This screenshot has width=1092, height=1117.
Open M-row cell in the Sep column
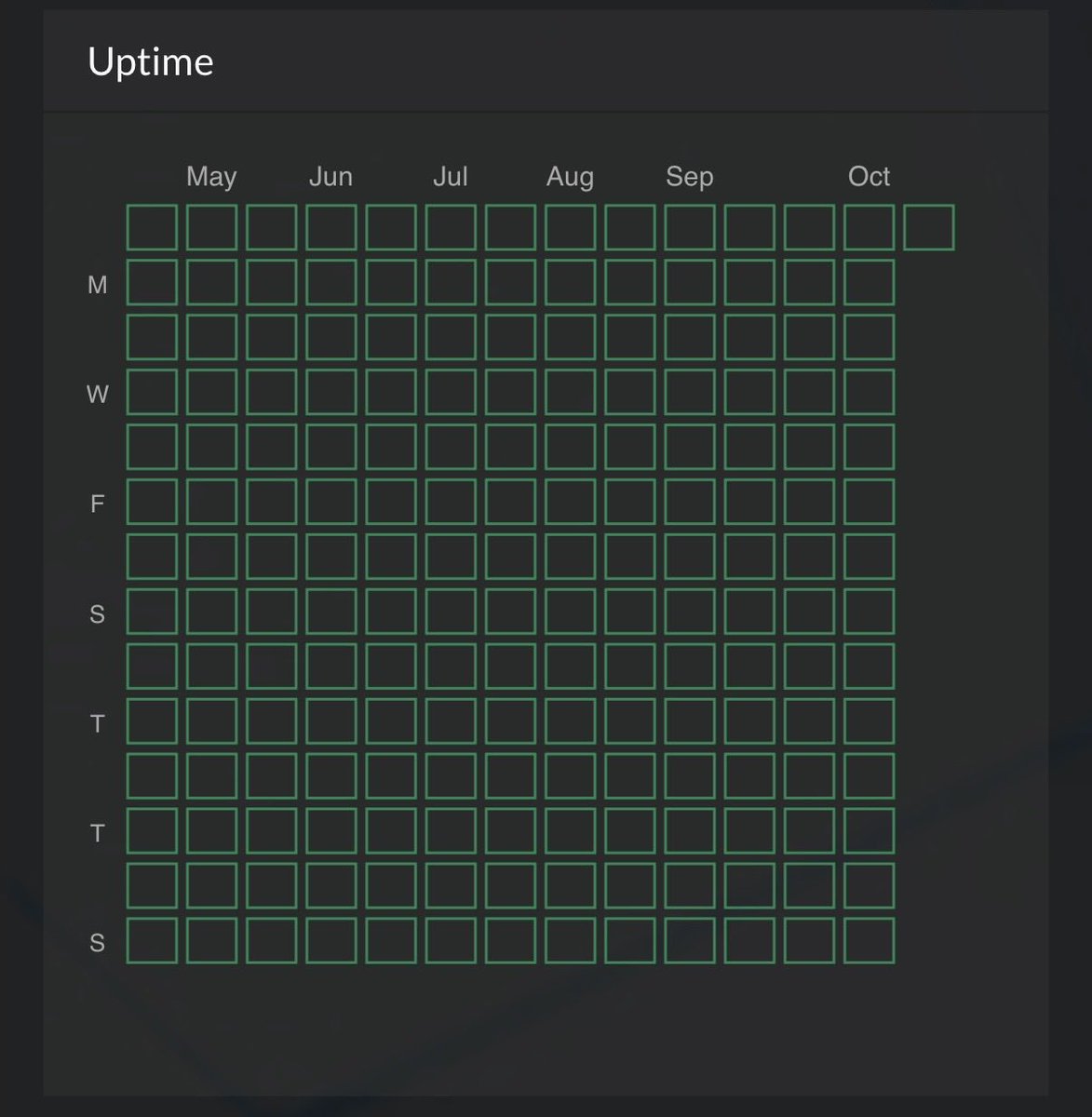690,283
